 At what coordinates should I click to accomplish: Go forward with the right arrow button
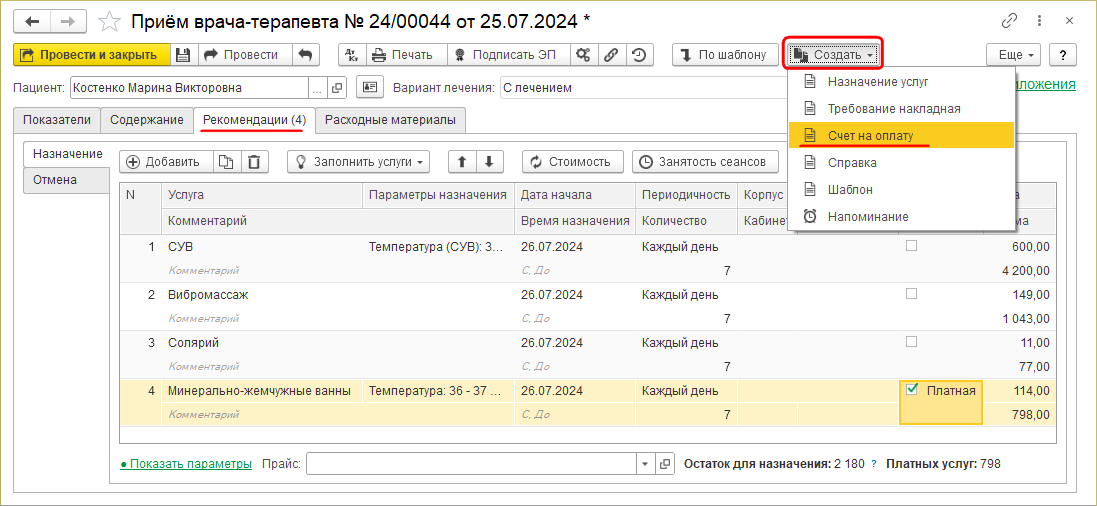(x=67, y=22)
